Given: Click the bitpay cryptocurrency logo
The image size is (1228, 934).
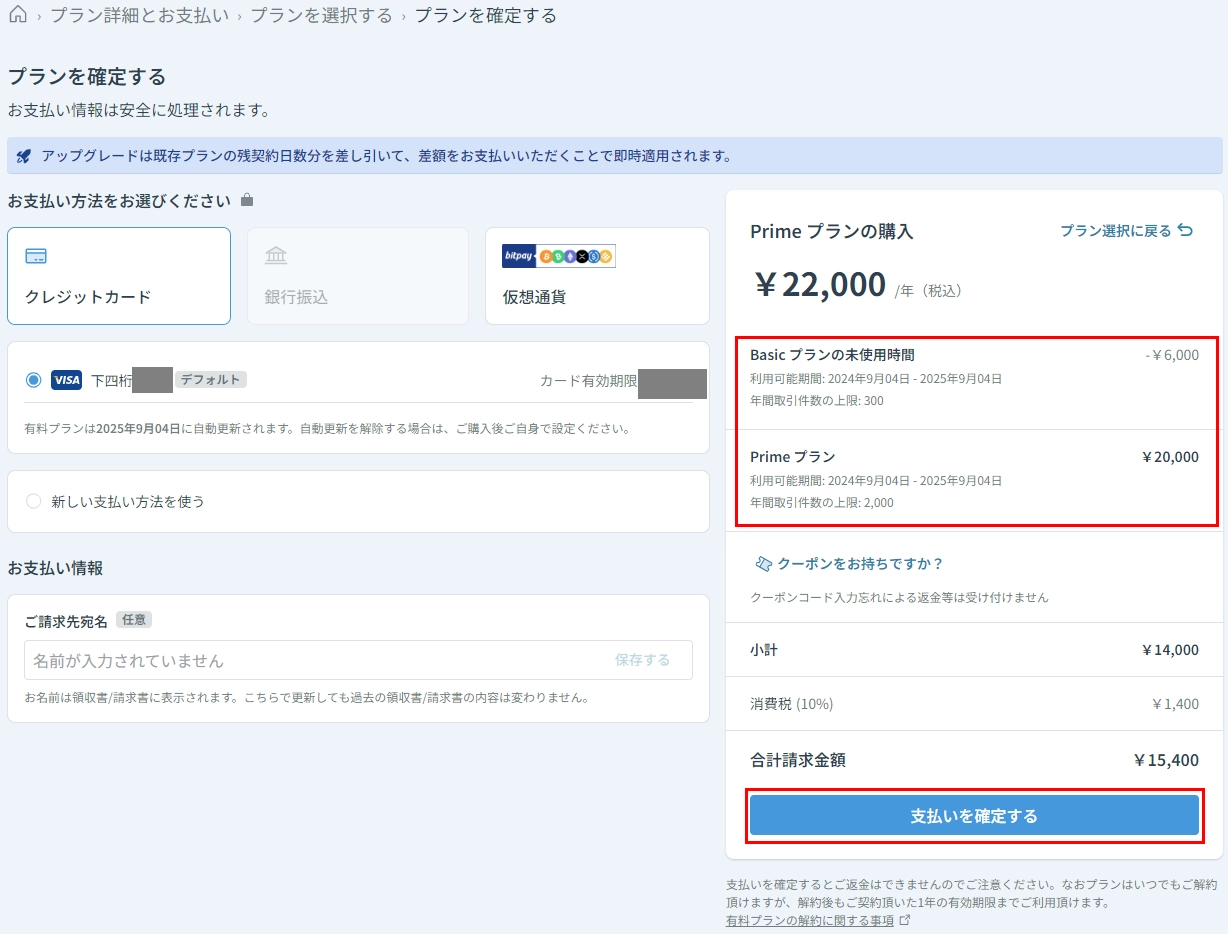Looking at the screenshot, I should pyautogui.click(x=559, y=256).
